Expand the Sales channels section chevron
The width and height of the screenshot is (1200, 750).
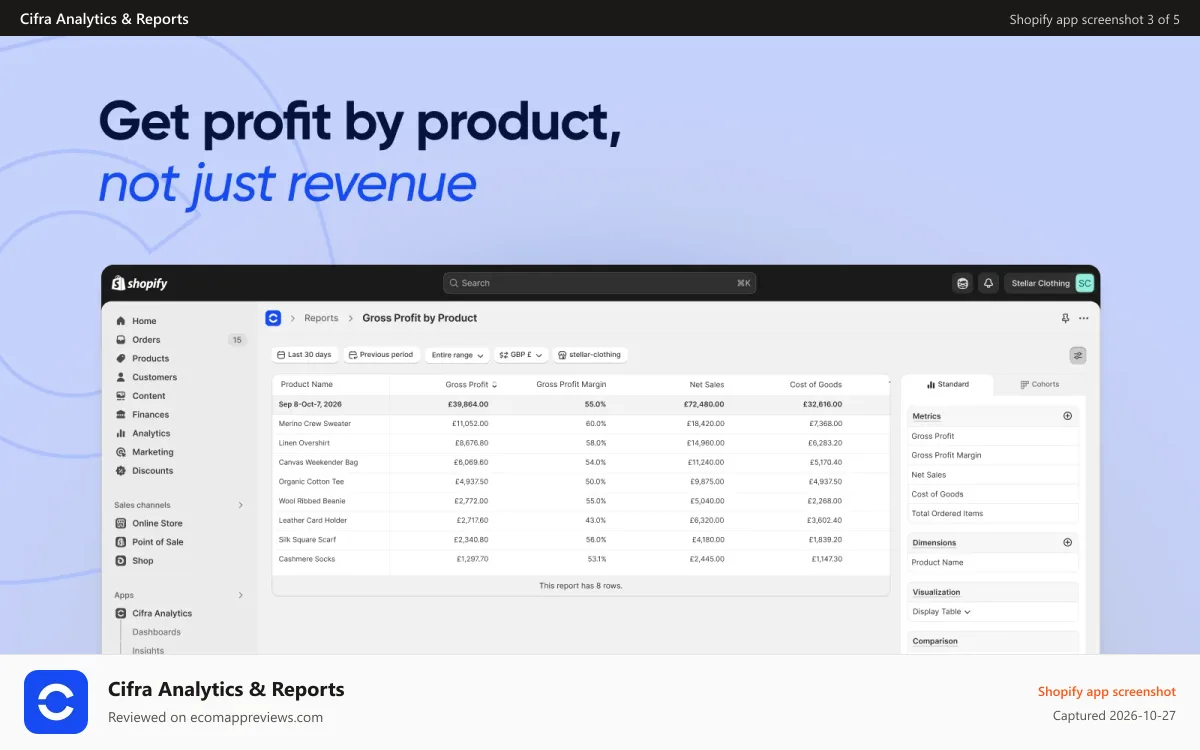[240, 505]
